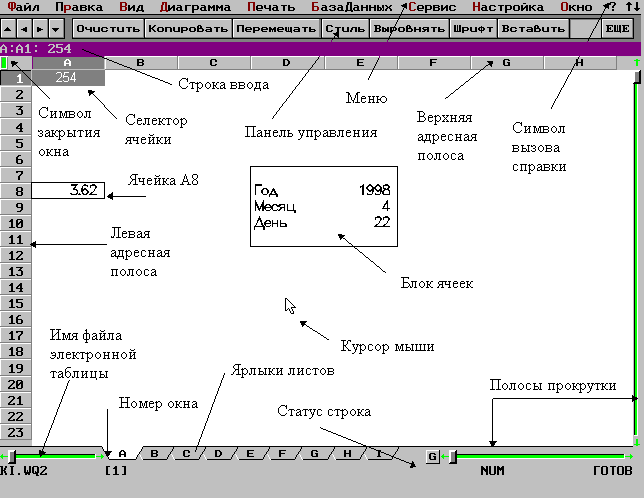Switch to sheet tab D

218,454
